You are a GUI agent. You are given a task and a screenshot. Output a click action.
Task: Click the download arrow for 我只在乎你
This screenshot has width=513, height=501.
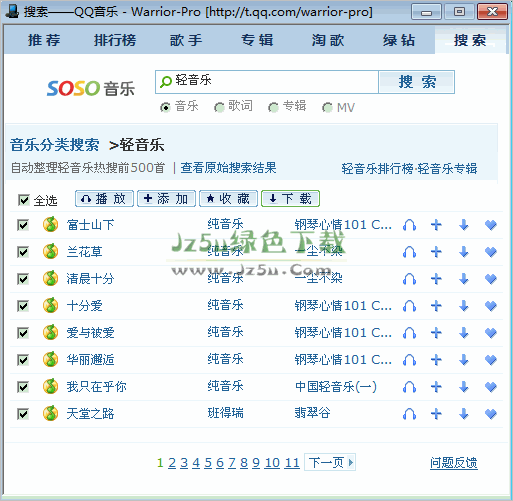(464, 387)
